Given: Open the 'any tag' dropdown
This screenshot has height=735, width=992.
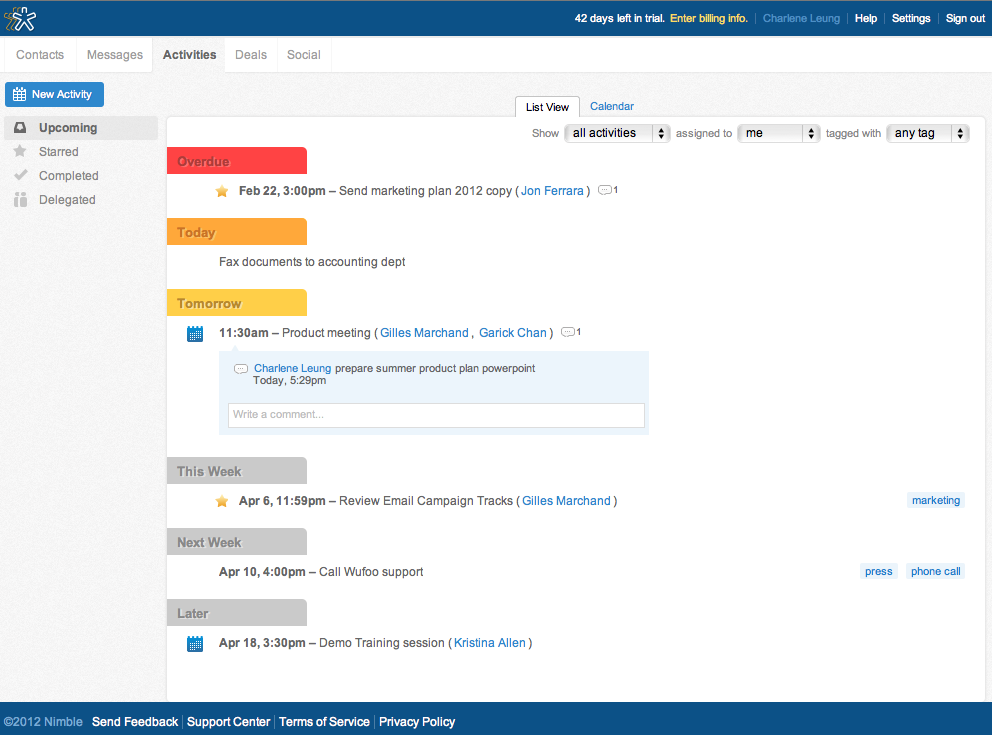Looking at the screenshot, I should coord(927,133).
